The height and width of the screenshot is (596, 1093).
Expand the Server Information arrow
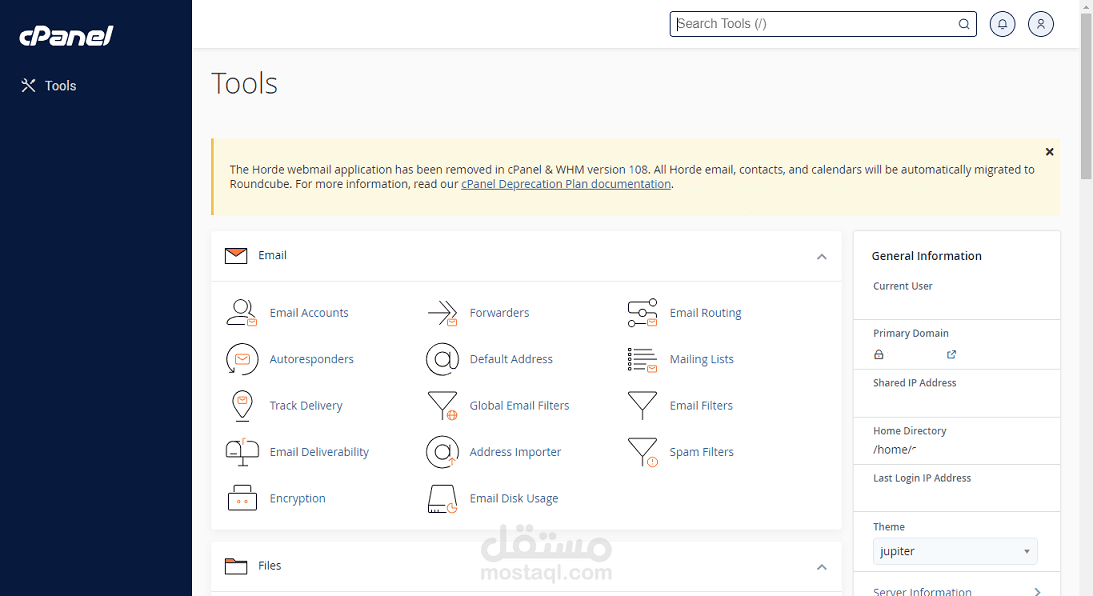pos(1037,592)
